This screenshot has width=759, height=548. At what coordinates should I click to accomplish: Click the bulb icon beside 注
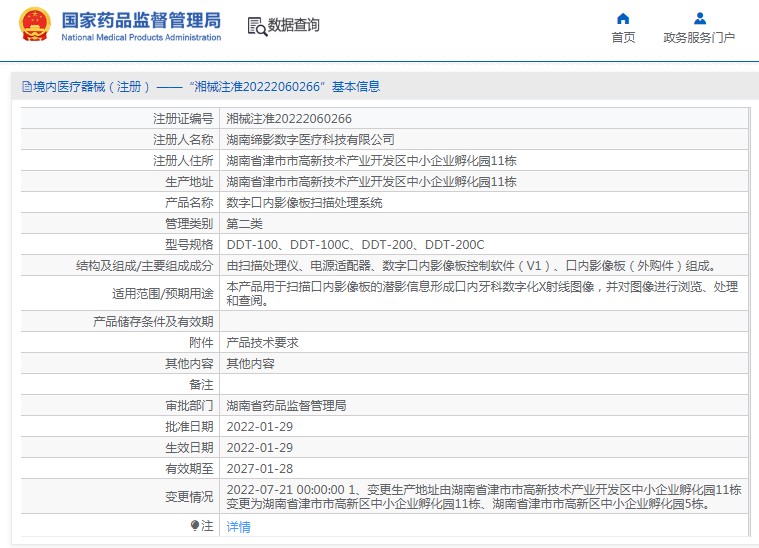point(195,525)
